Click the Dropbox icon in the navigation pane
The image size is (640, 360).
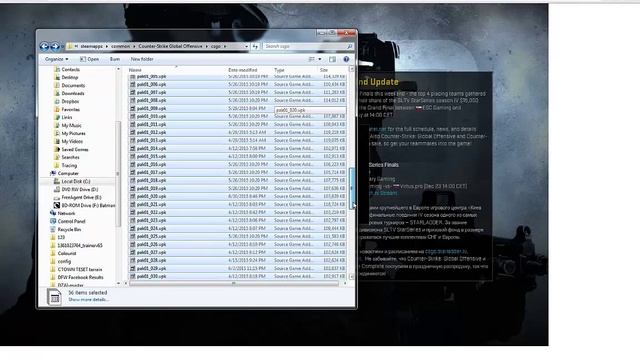[x=57, y=101]
